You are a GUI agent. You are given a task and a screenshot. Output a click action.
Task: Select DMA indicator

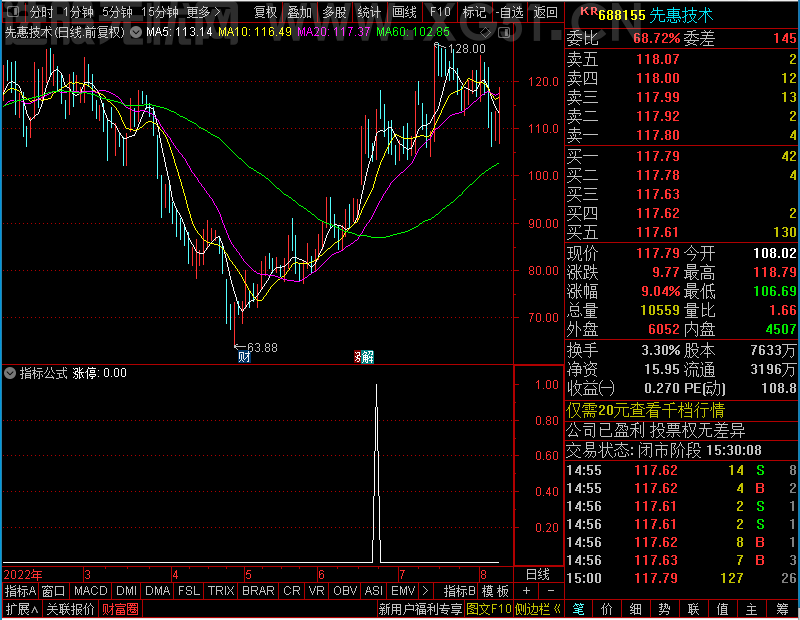point(157,591)
